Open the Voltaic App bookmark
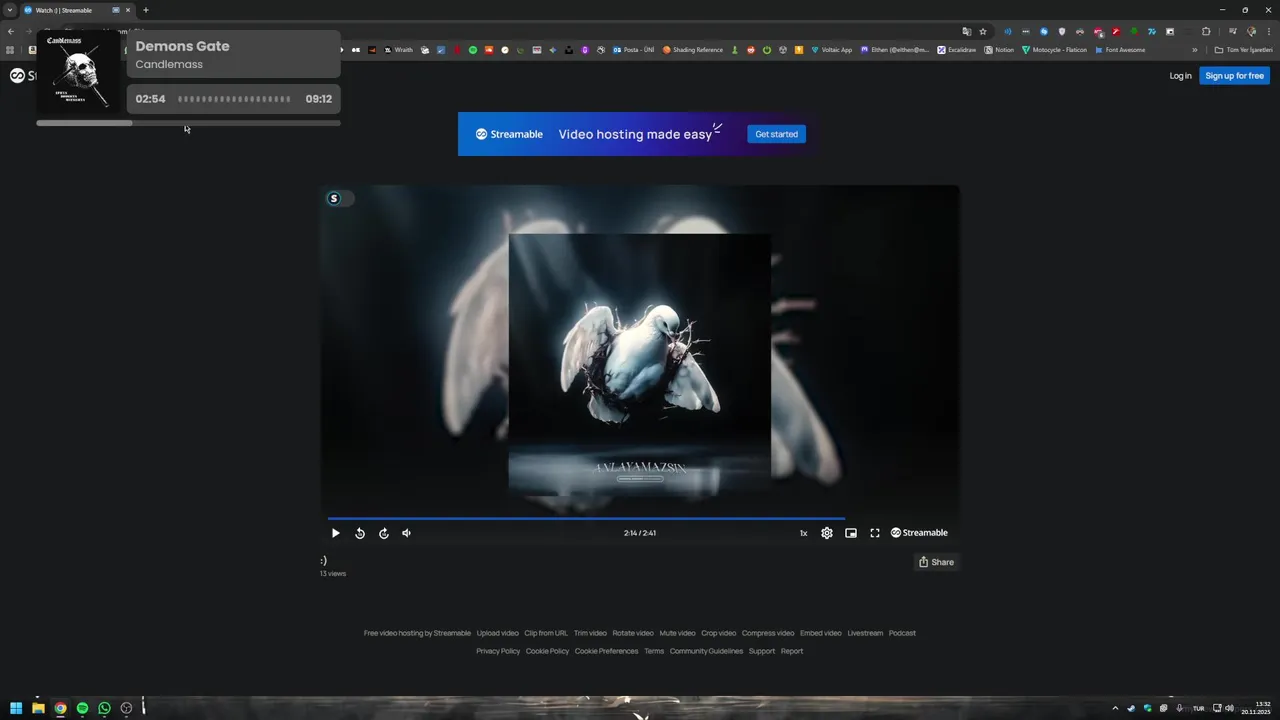Screen dimensions: 1280x720 pyautogui.click(x=832, y=50)
